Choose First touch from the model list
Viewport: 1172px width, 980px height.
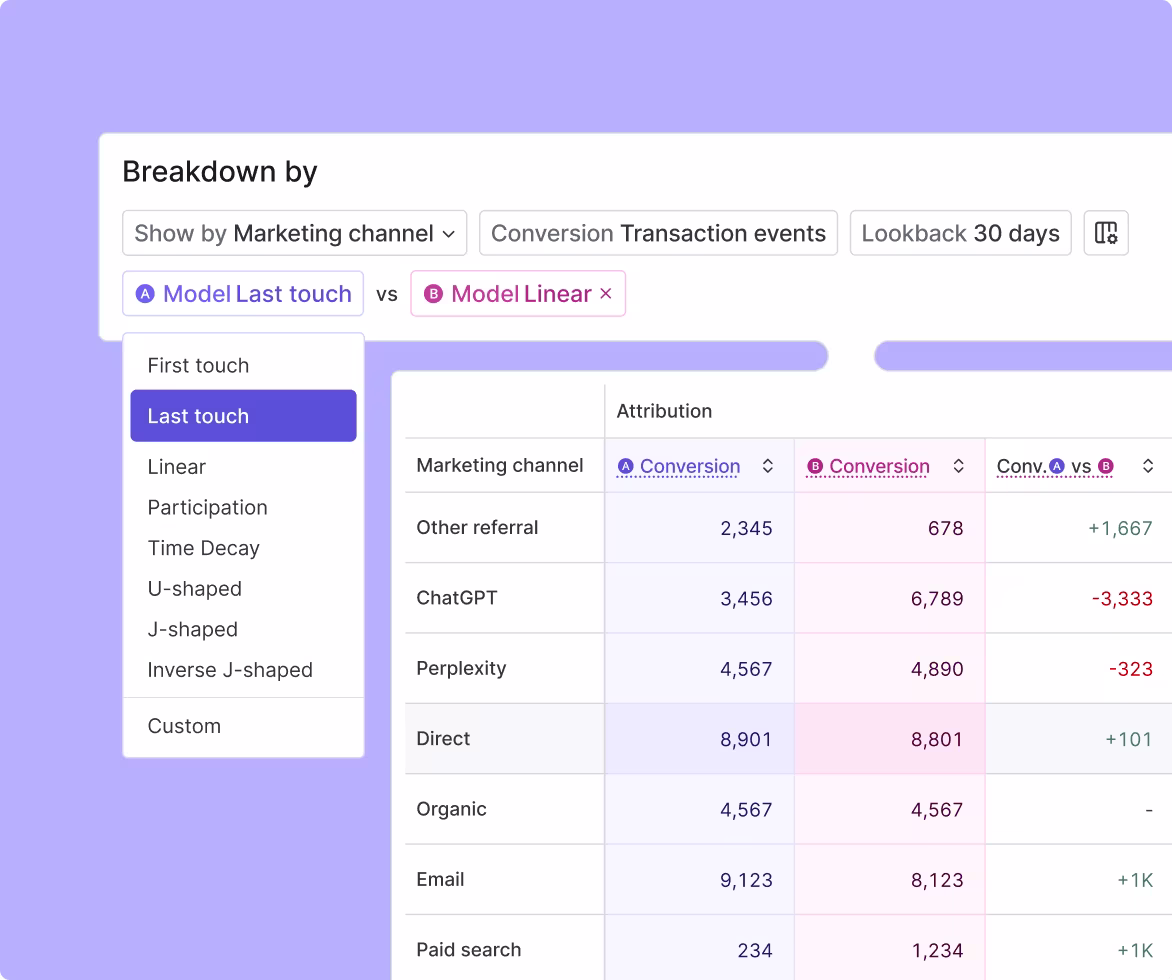(x=198, y=366)
